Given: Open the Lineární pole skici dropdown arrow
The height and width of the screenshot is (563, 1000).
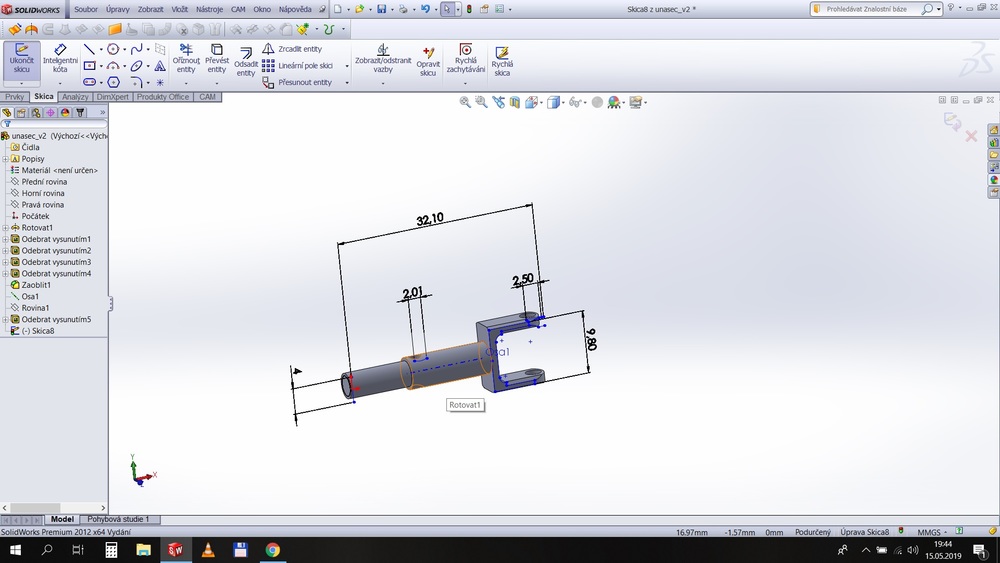Looking at the screenshot, I should pos(347,66).
